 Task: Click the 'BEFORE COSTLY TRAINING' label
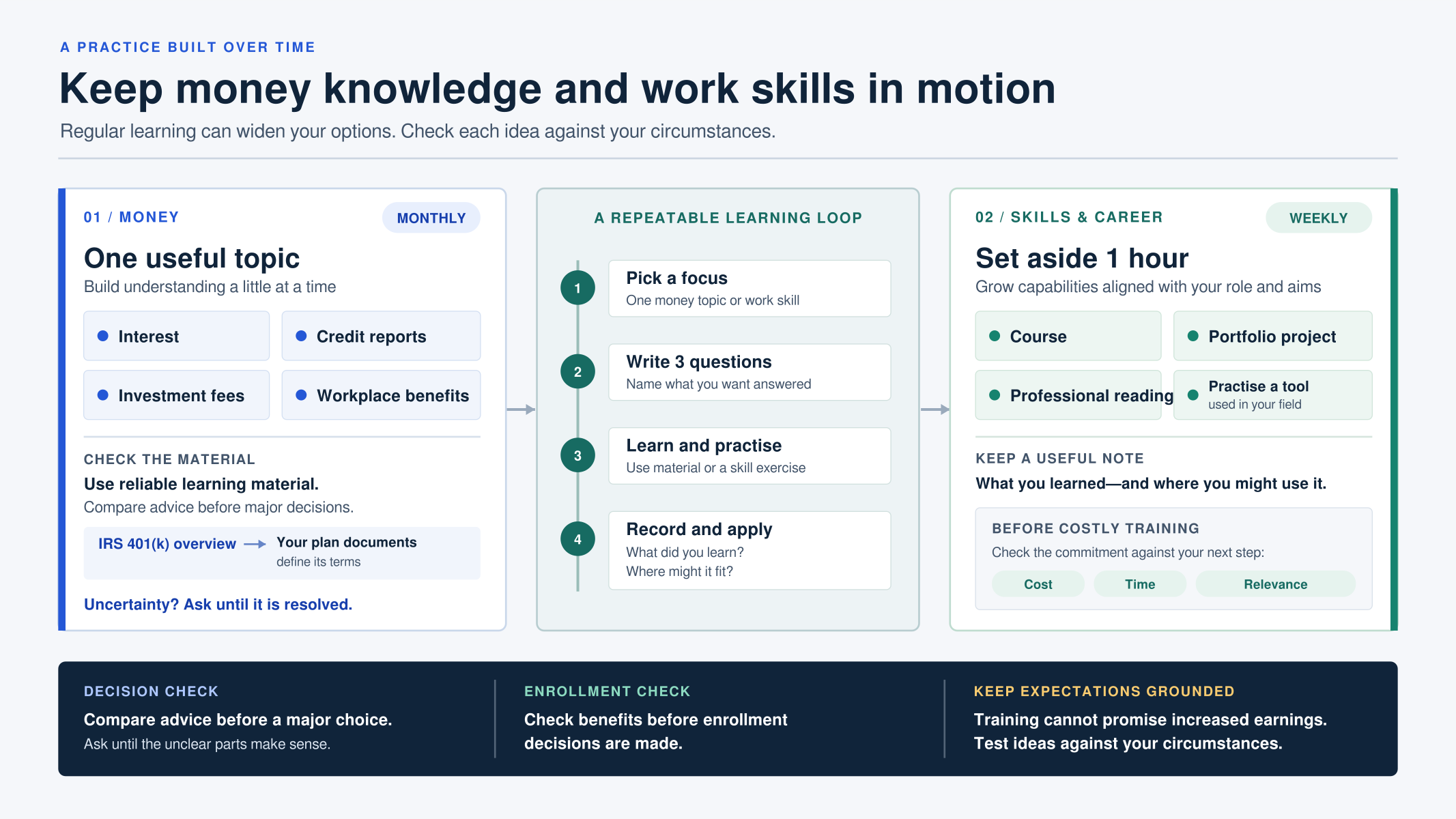click(1096, 528)
